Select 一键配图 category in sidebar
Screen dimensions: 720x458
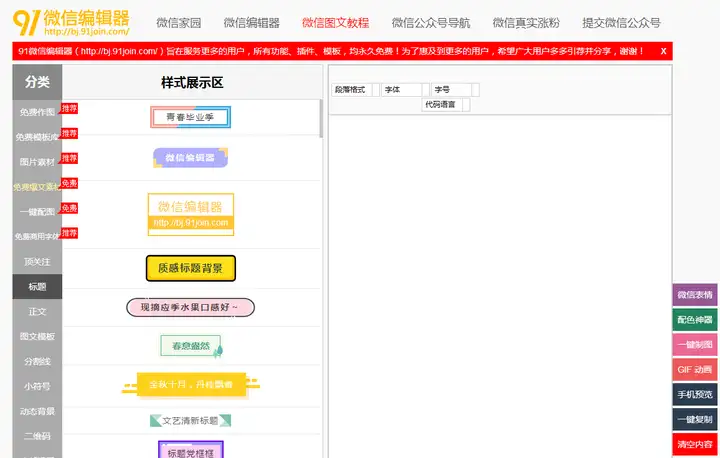click(x=37, y=212)
